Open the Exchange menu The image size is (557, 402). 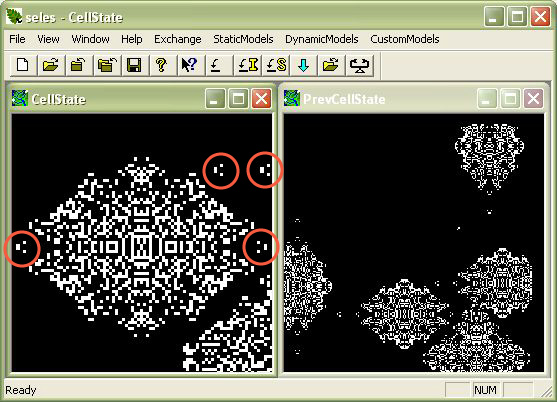pyautogui.click(x=178, y=39)
